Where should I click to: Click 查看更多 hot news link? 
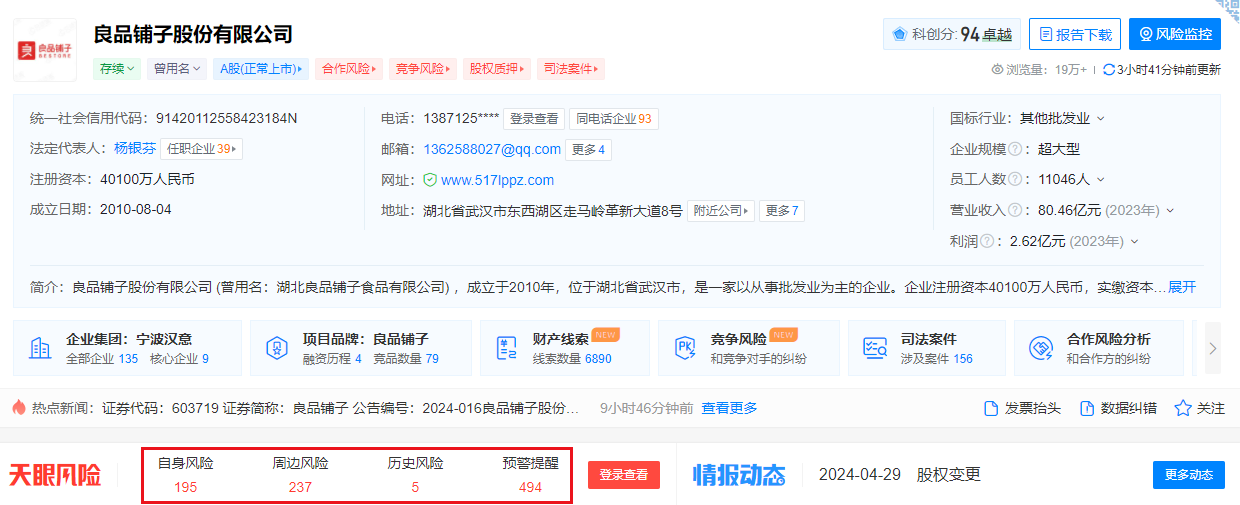point(729,408)
